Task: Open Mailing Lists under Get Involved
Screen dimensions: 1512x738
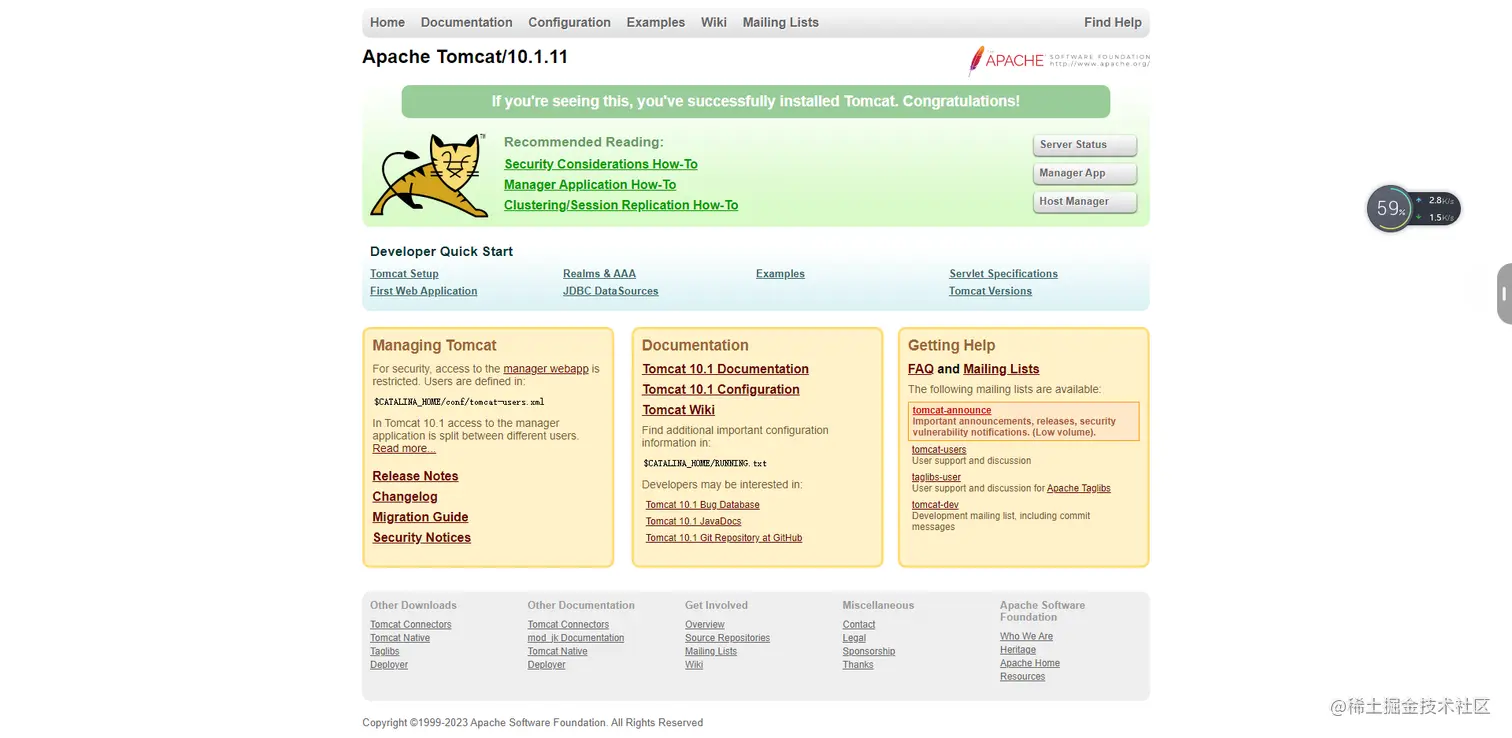Action: [711, 651]
